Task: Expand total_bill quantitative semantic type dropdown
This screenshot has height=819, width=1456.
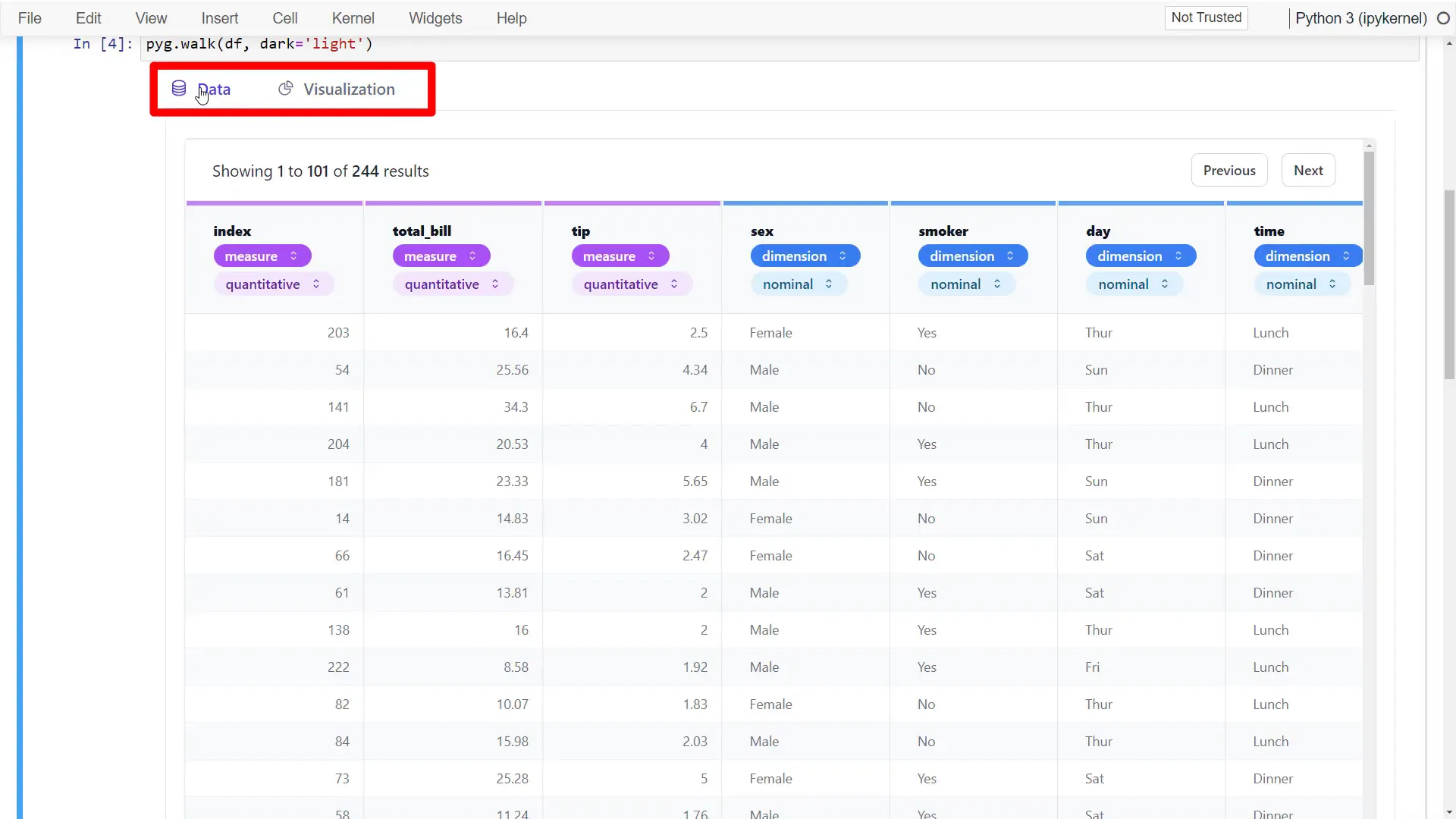Action: point(452,284)
